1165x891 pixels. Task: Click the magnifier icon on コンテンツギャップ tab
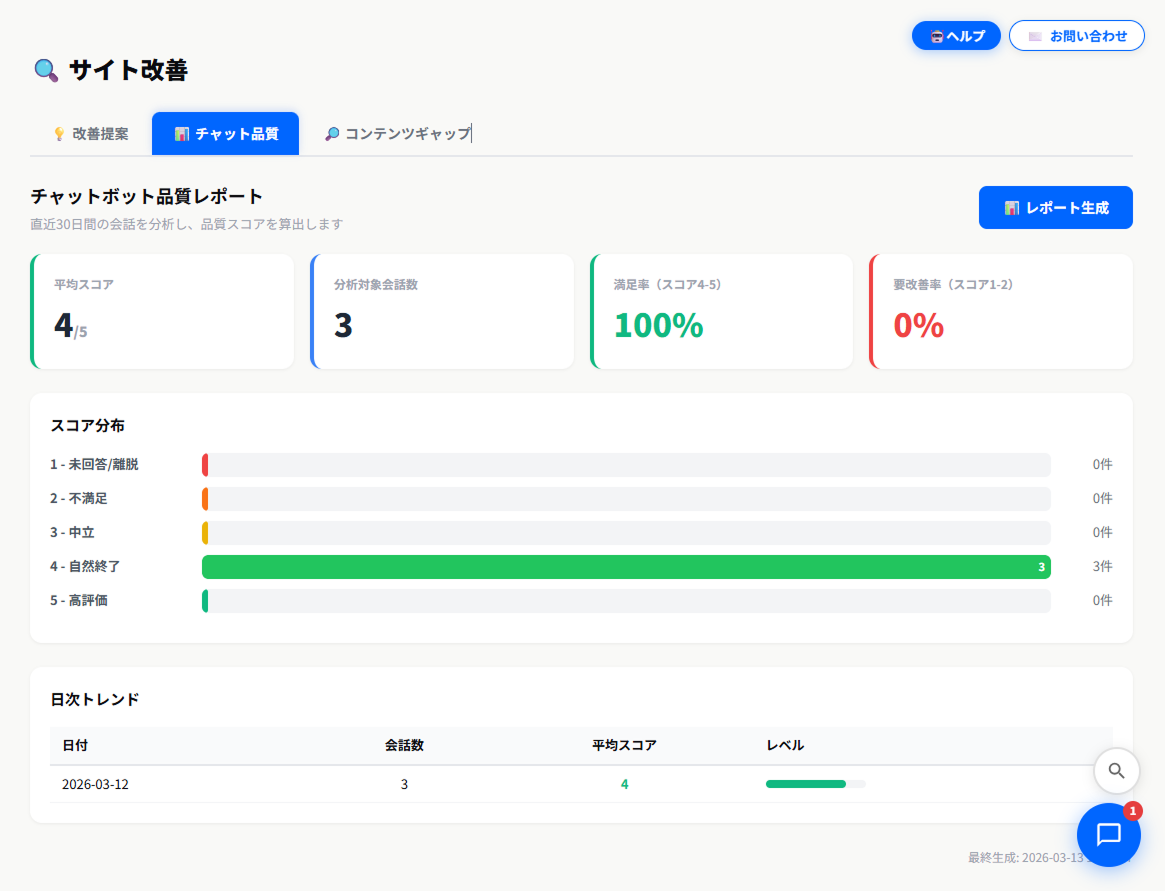332,134
